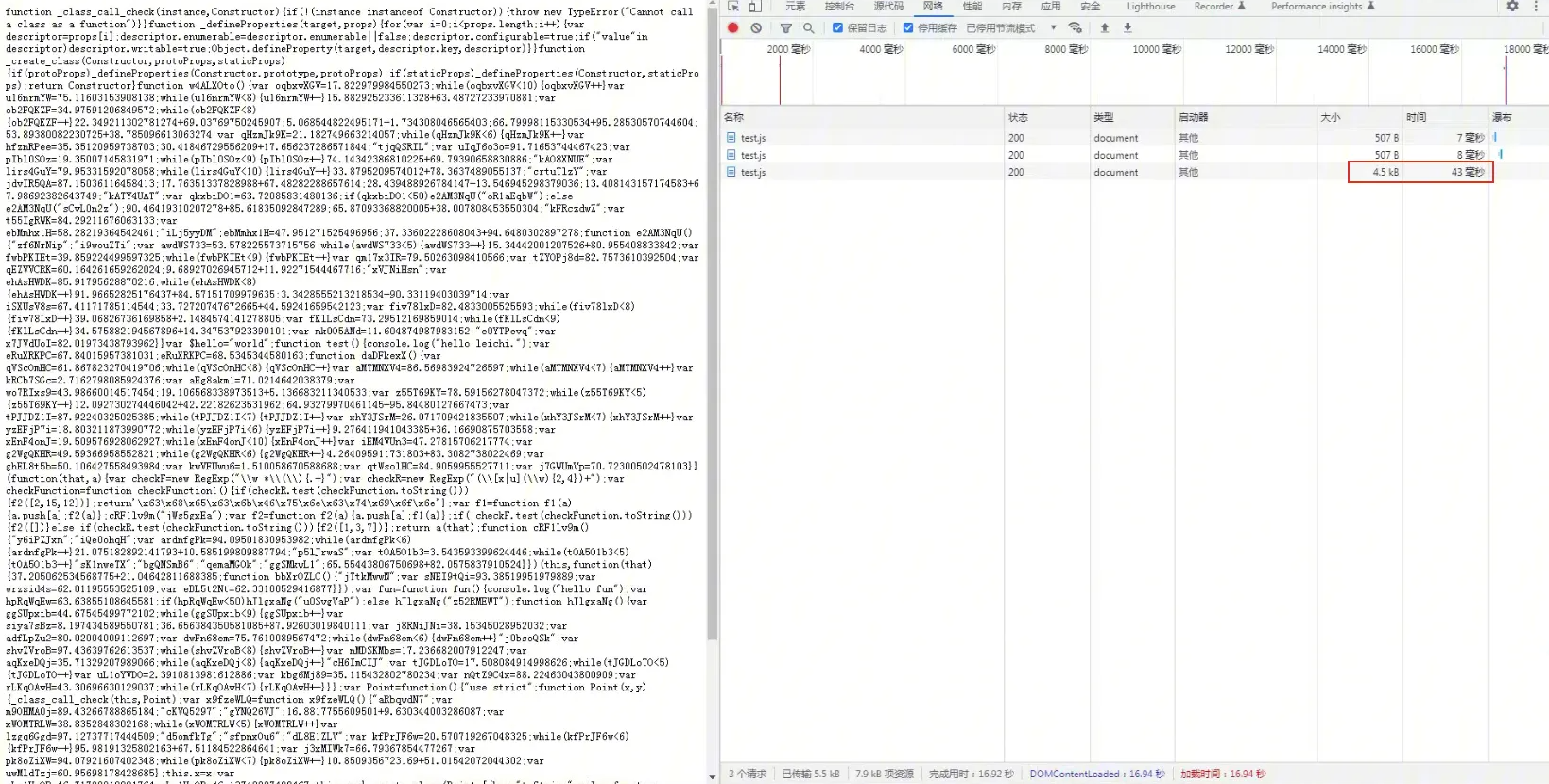This screenshot has height=784, width=1549.
Task: Click the 2000 毫秒 mark on the timeline
Action: [x=788, y=49]
